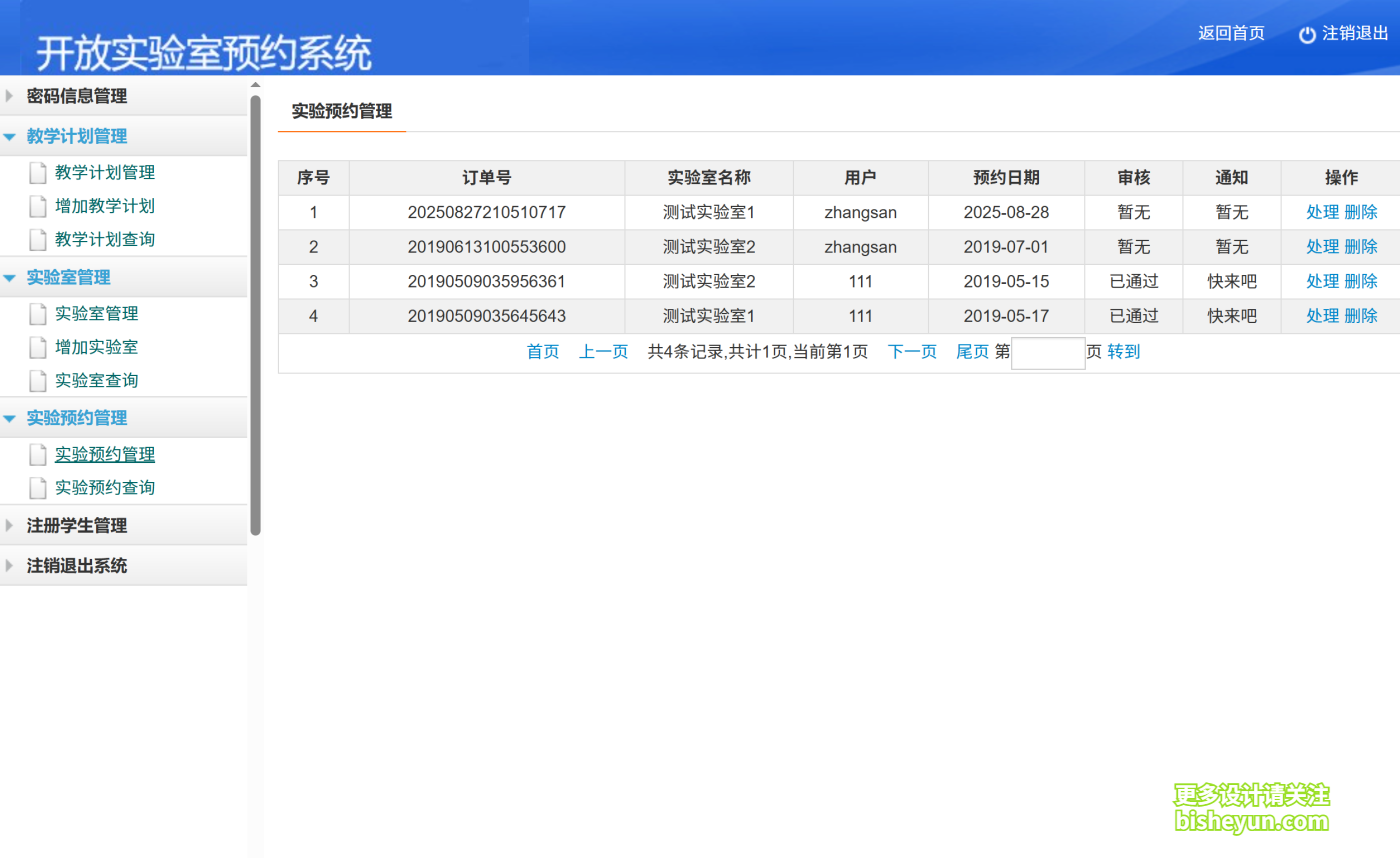1400x858 pixels.
Task: Click the power icon beside 注销退出
Action: pos(1307,34)
